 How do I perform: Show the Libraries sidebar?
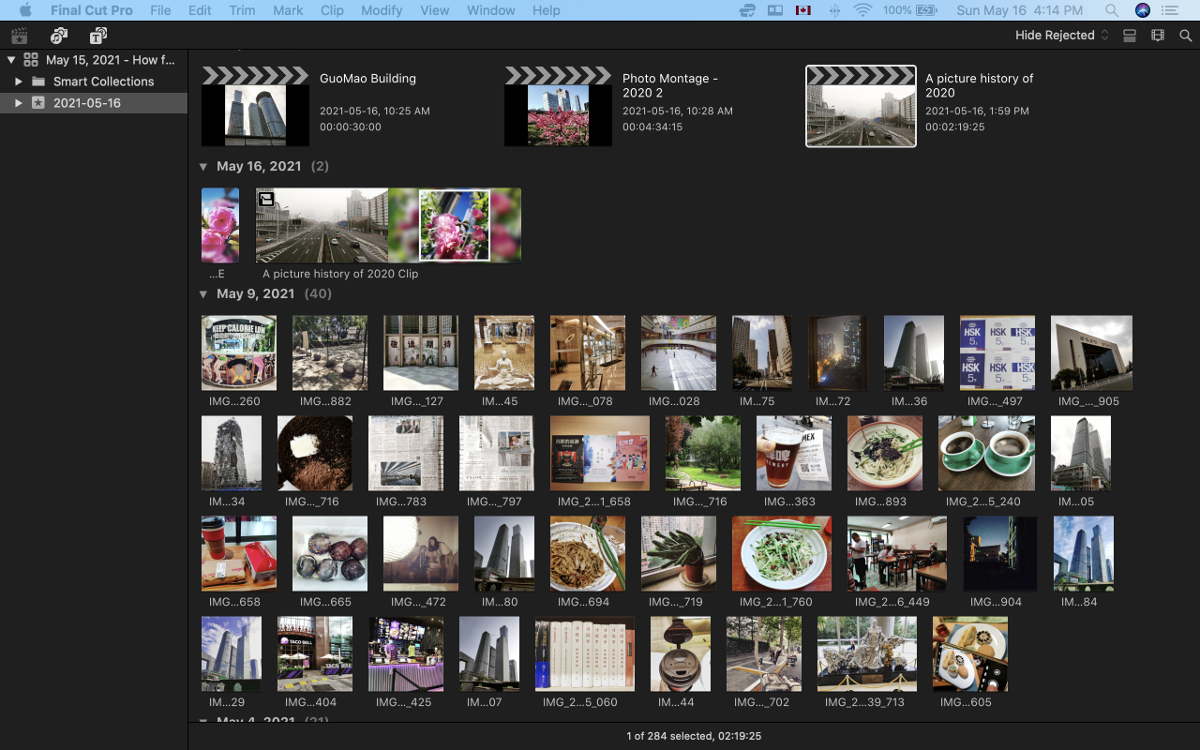[x=19, y=36]
